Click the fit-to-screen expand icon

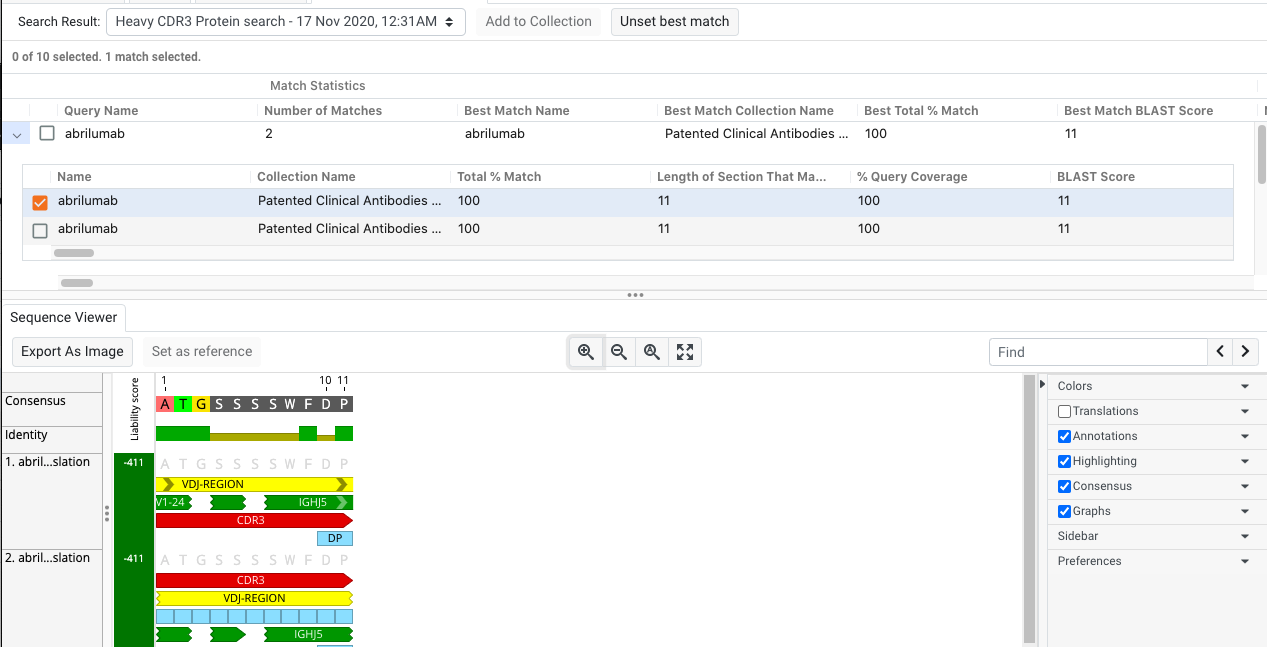click(x=684, y=351)
